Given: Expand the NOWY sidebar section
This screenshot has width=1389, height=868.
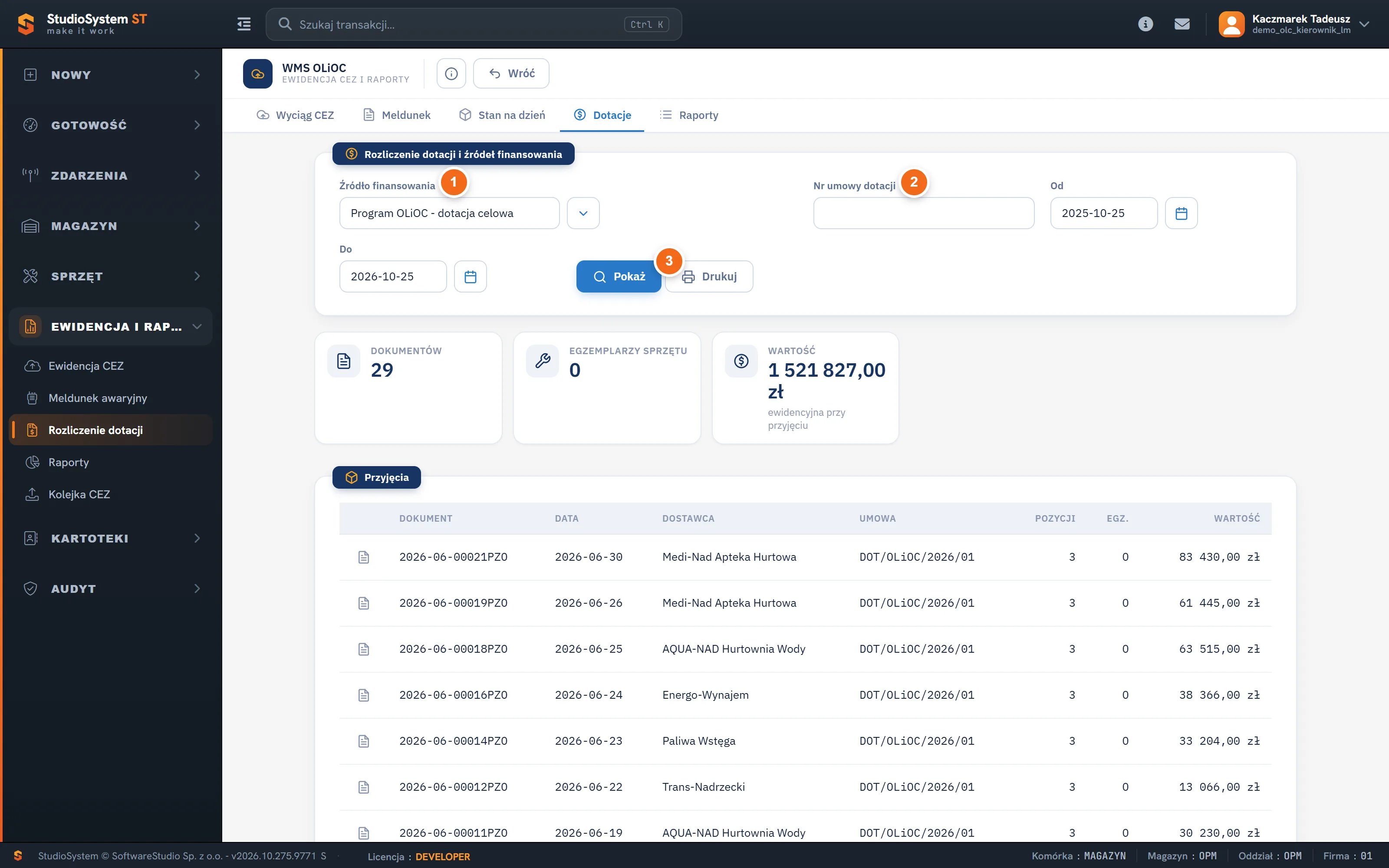Looking at the screenshot, I should tap(111, 75).
